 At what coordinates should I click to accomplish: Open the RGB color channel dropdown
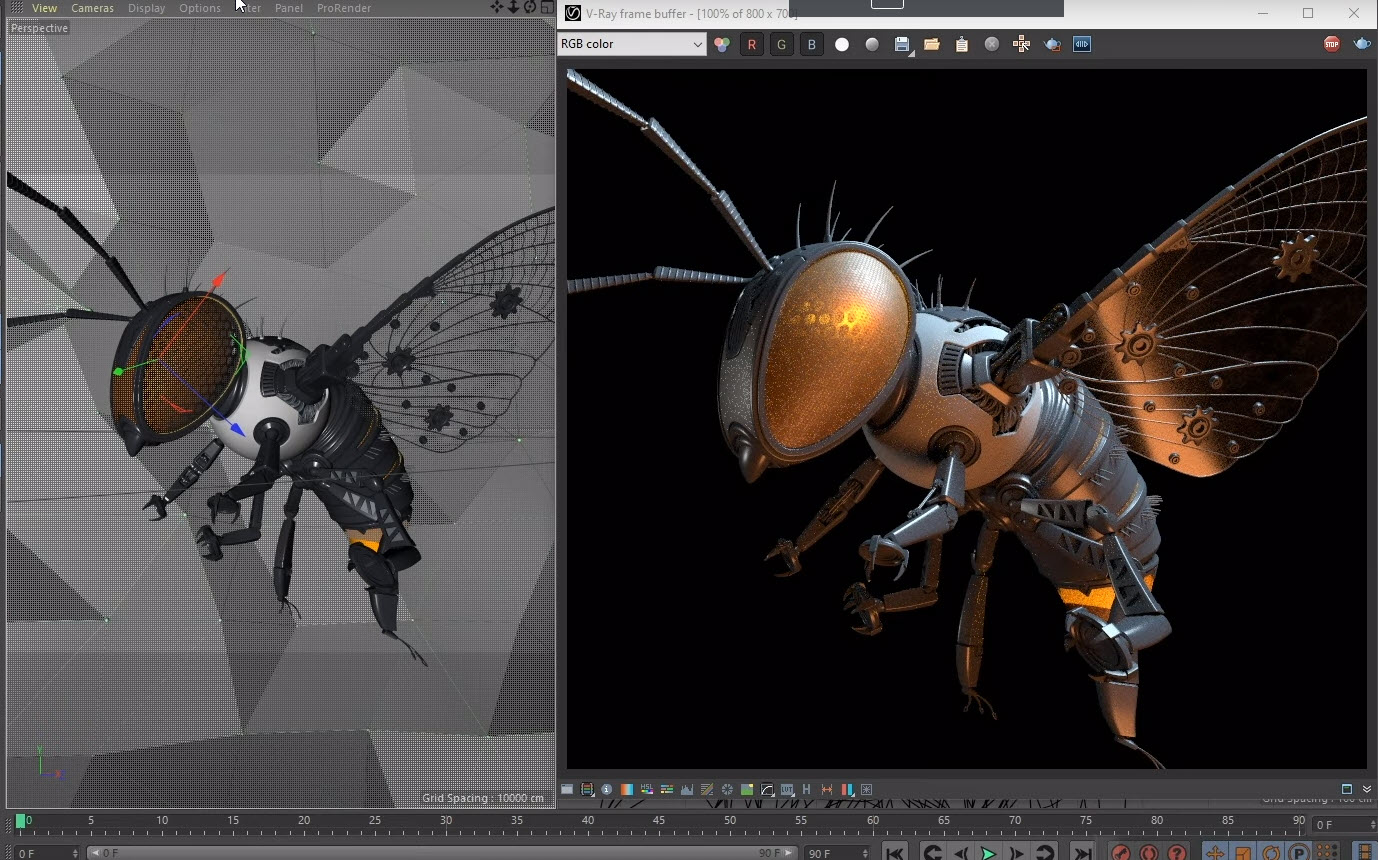632,44
